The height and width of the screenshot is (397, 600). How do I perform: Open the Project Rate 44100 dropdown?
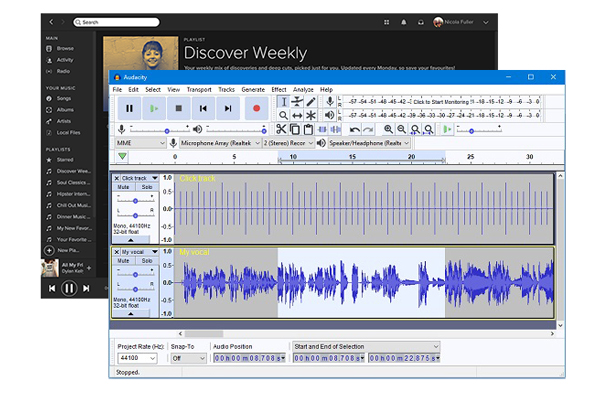[138, 358]
